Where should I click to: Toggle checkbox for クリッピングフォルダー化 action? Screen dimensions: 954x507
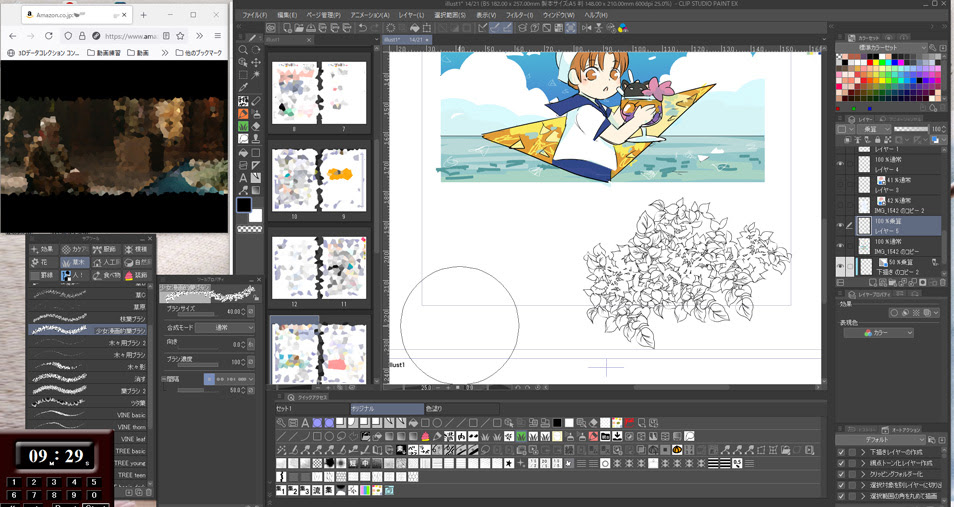(841, 474)
